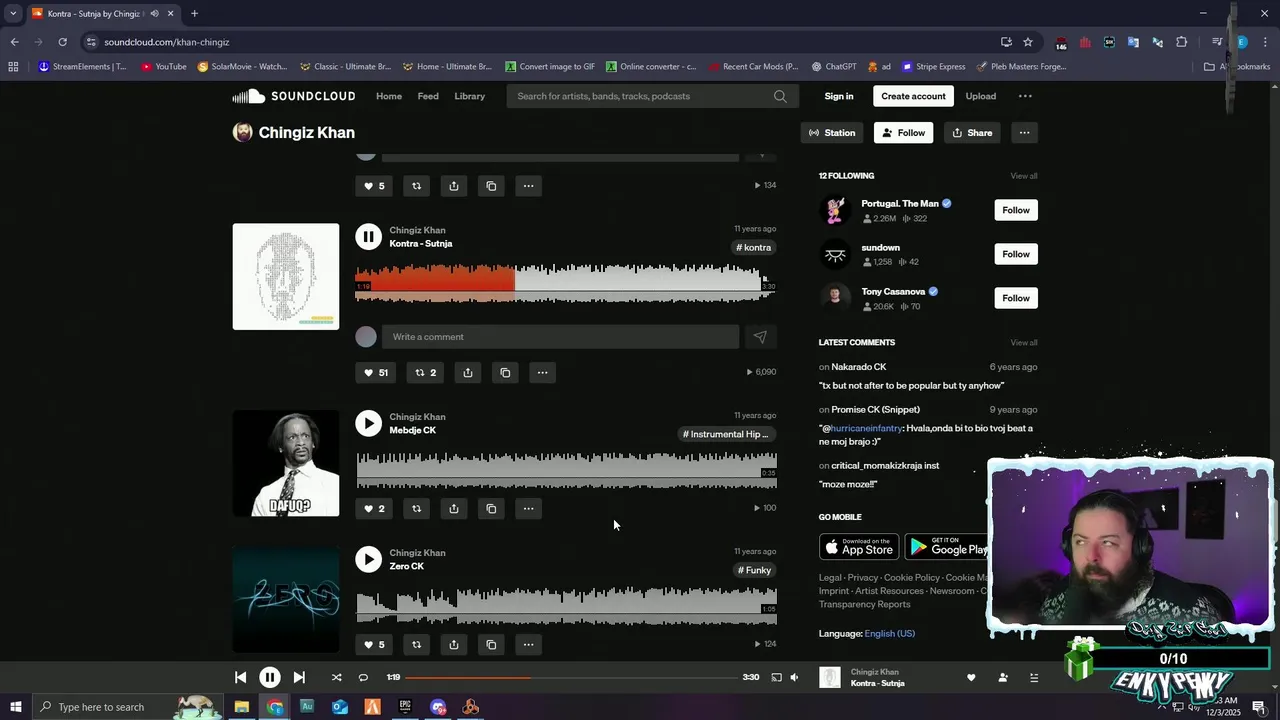
Task: Click the SoundCloud logo
Action: point(294,96)
